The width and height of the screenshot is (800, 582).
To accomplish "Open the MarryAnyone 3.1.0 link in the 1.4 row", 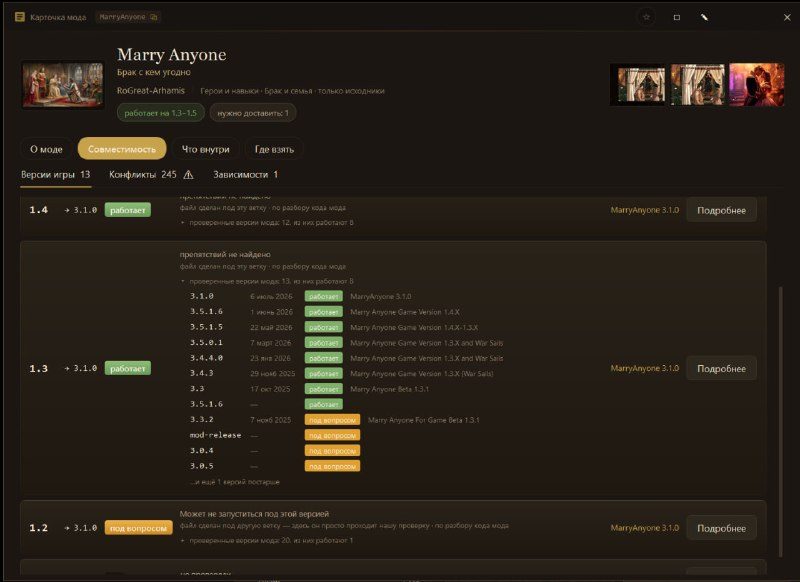I will point(644,210).
